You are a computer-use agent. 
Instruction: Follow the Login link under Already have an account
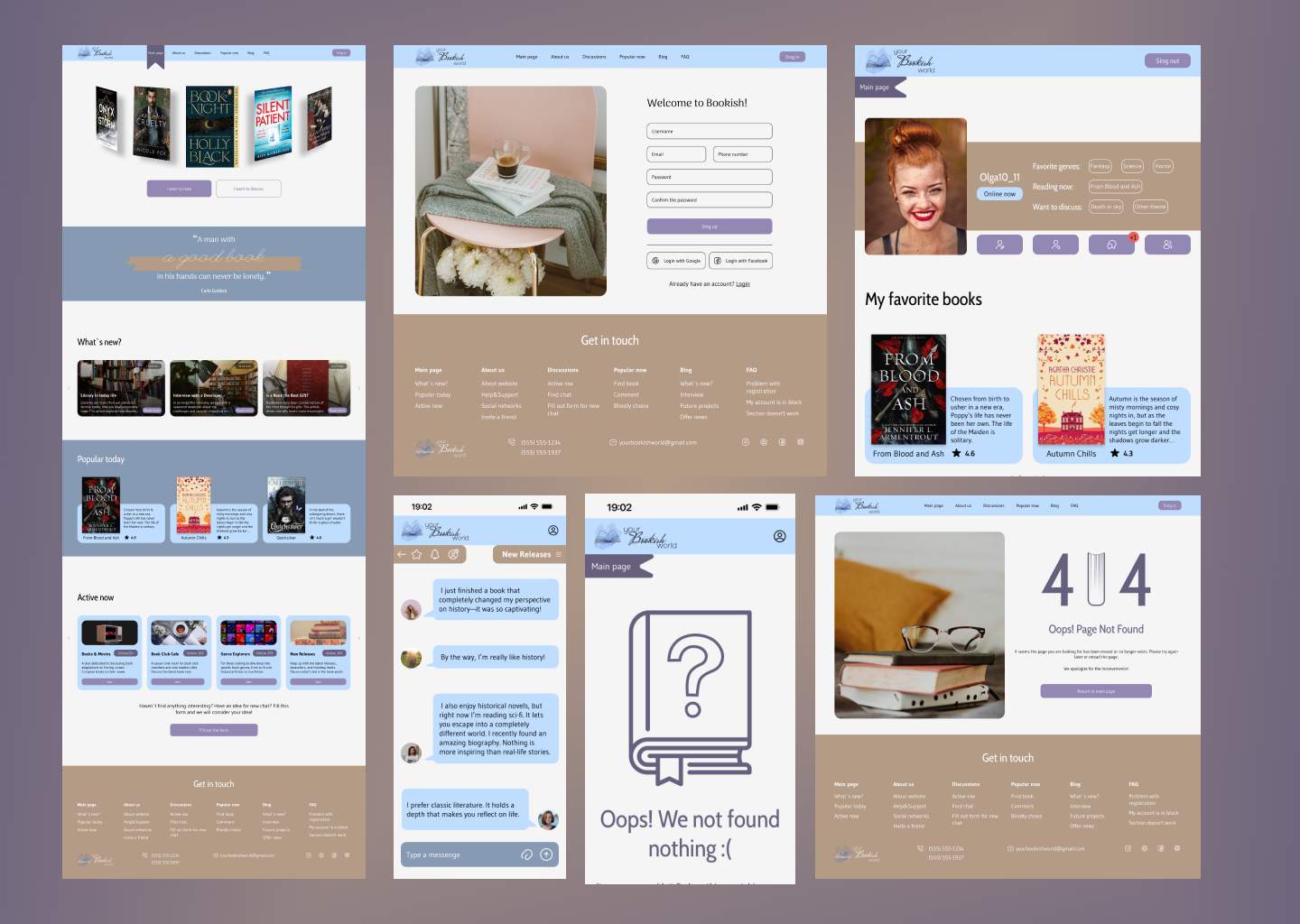743,284
